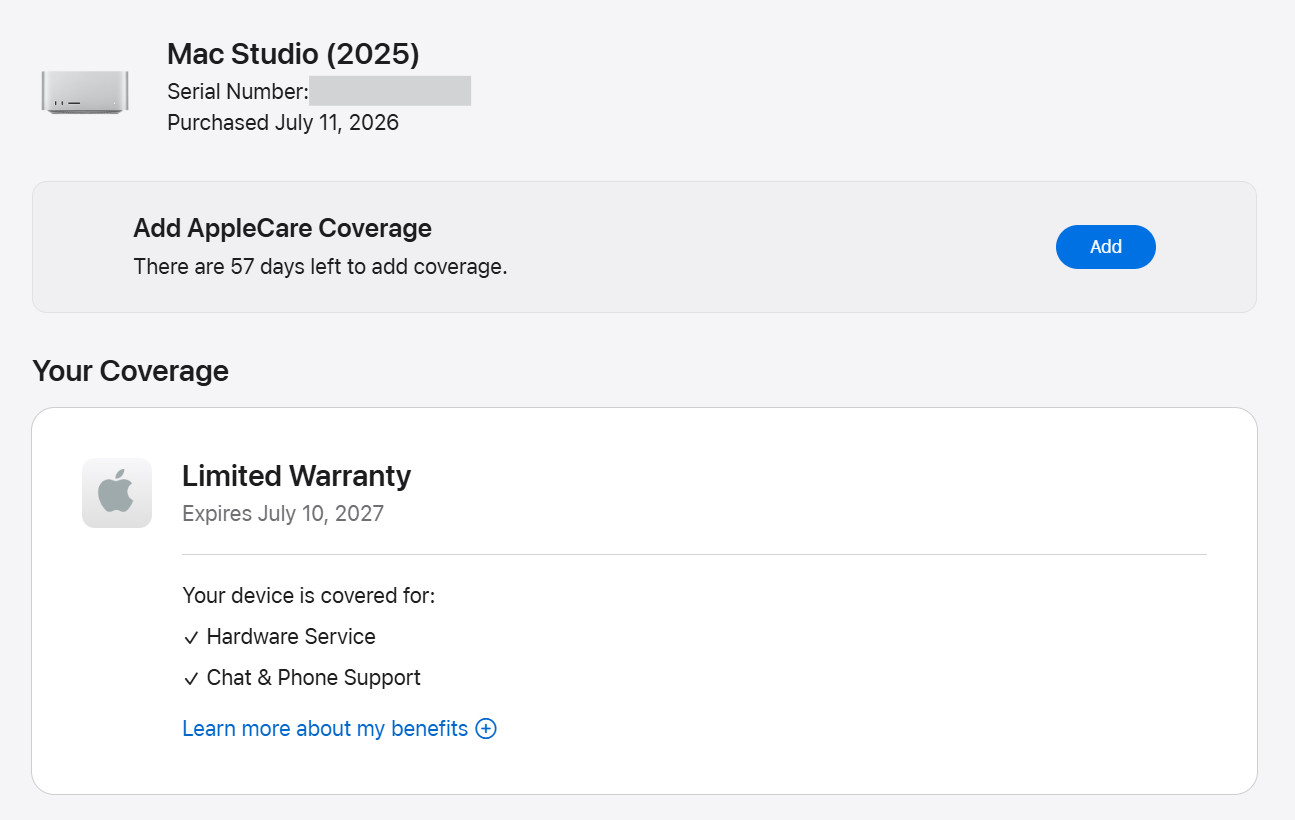Click the 57 days left message
1295x820 pixels.
tap(320, 267)
